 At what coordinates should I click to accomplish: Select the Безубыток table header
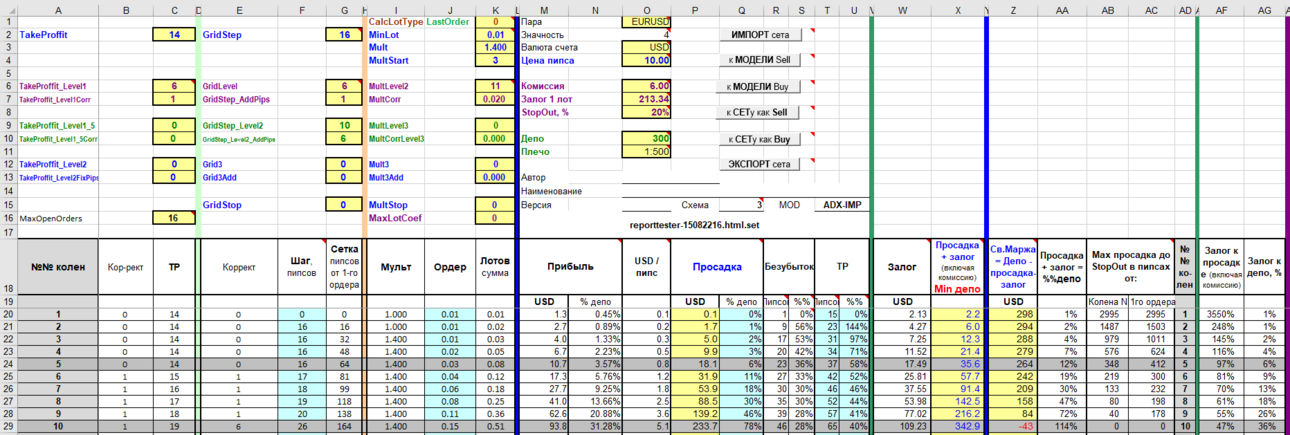click(789, 267)
